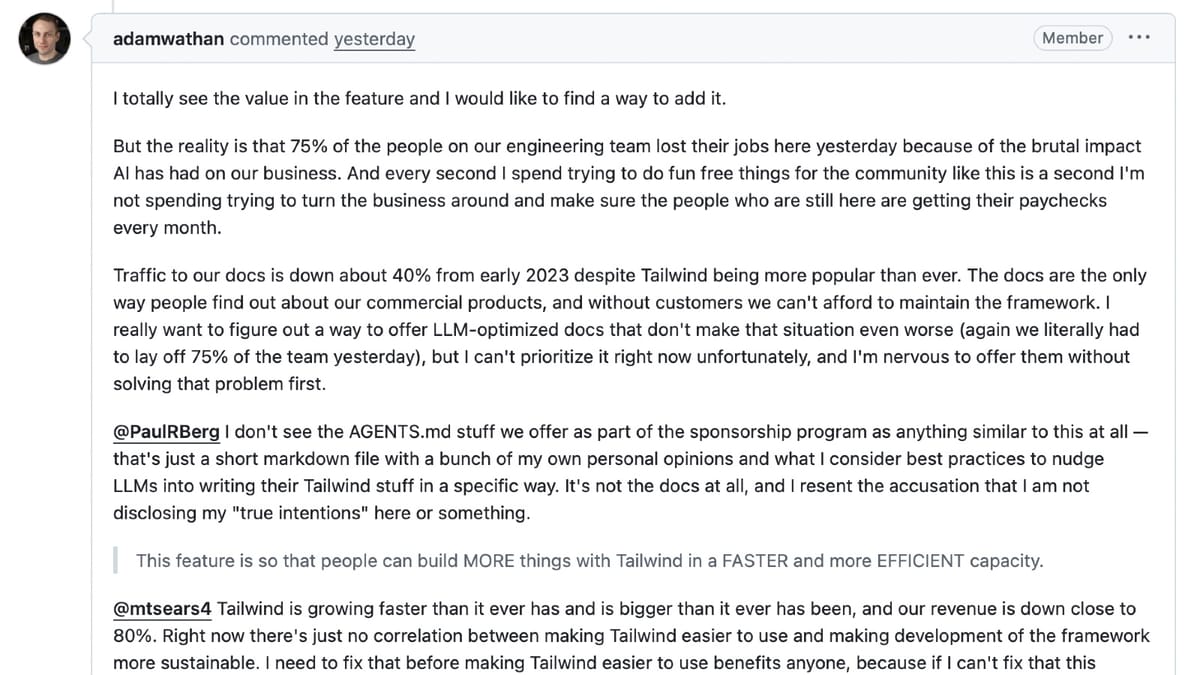Viewport: 1200px width, 675px height.
Task: Select the @mtsears4 mention in the text
Action: 161,608
